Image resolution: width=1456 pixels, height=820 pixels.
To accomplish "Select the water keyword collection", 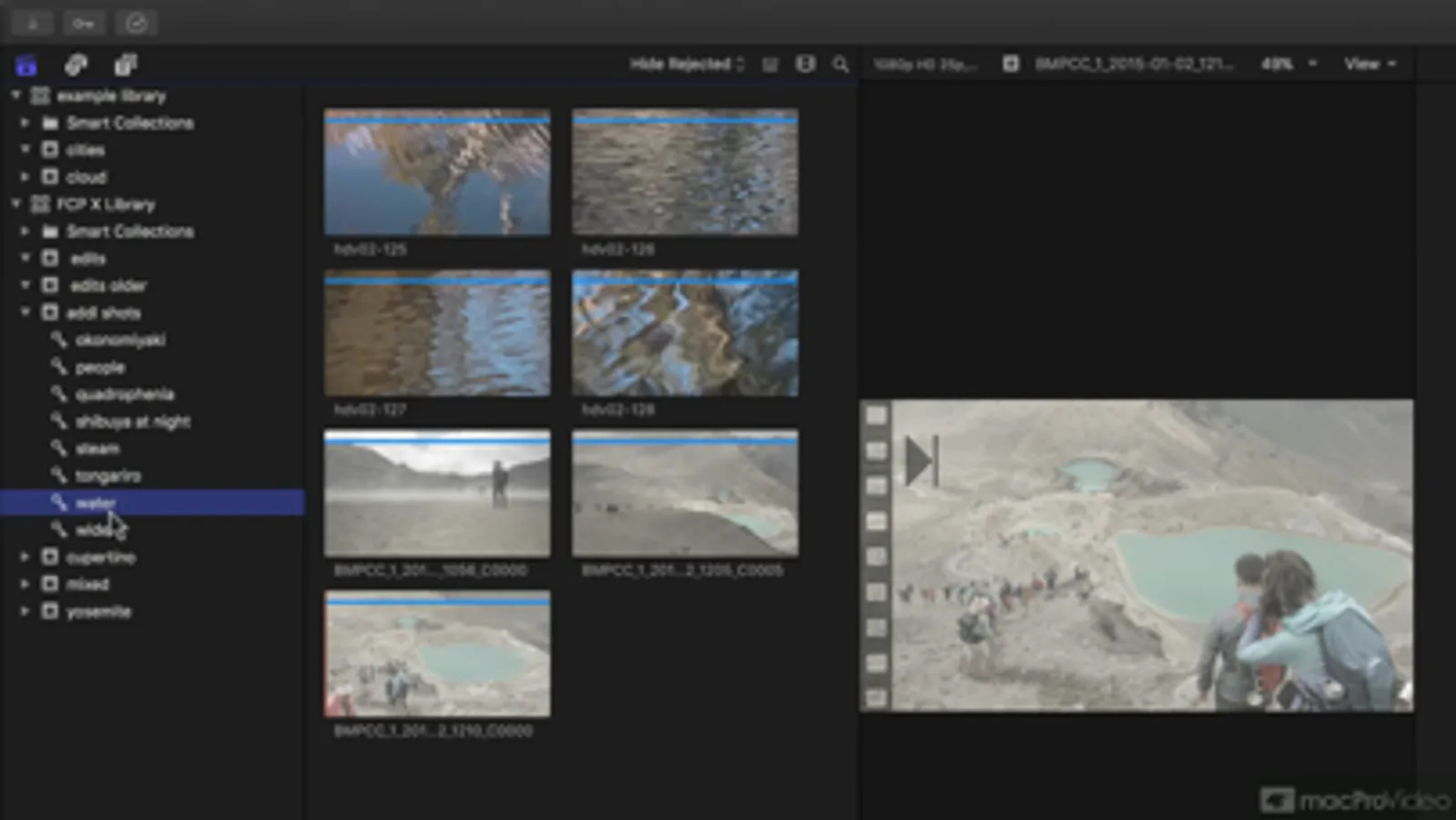I will coord(152,503).
